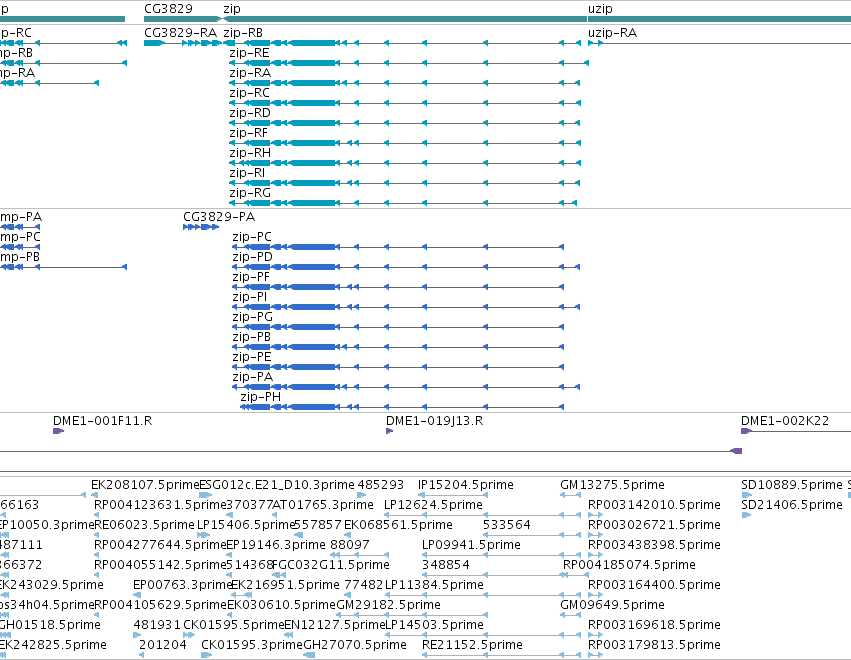
Task: Click the teal zip gene span bar
Action: tap(405, 19)
